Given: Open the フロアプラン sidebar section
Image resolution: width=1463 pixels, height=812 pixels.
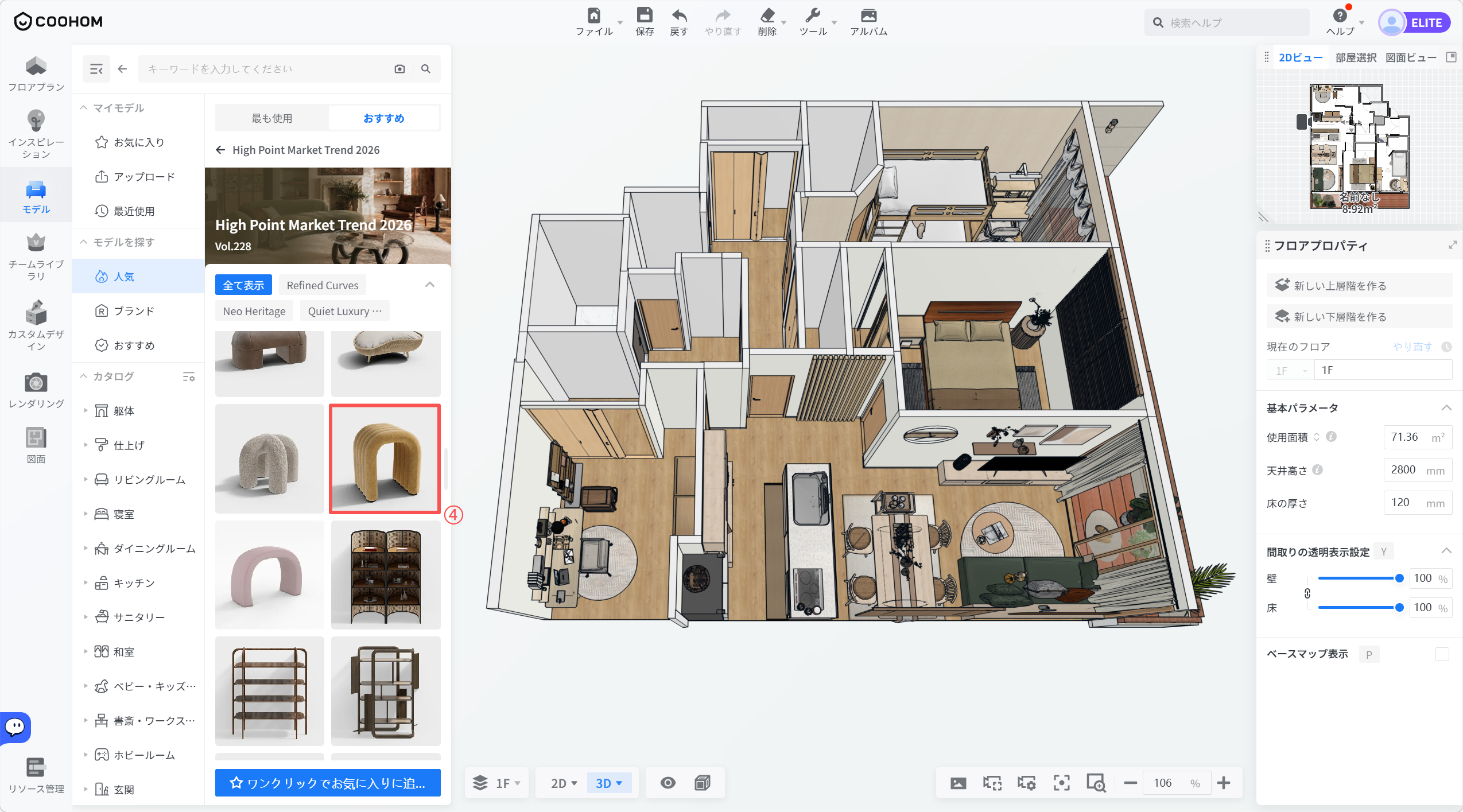Looking at the screenshot, I should 36,75.
